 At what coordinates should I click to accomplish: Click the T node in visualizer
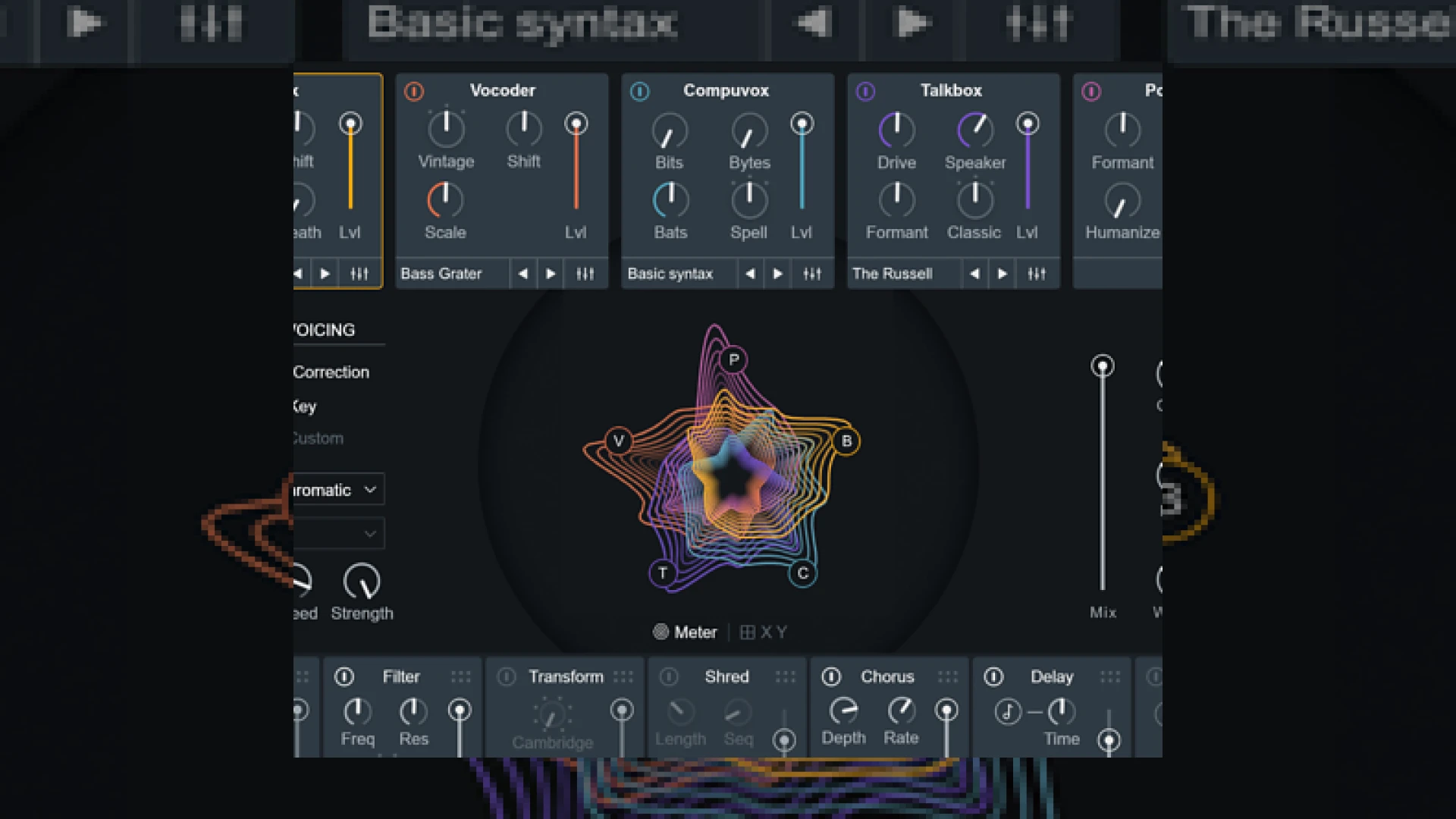(x=663, y=573)
